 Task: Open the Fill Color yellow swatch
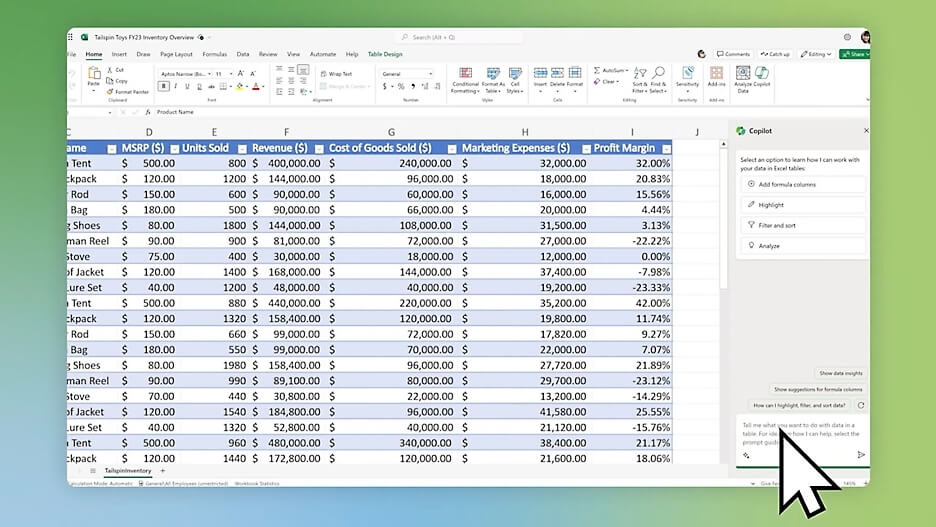tap(239, 87)
